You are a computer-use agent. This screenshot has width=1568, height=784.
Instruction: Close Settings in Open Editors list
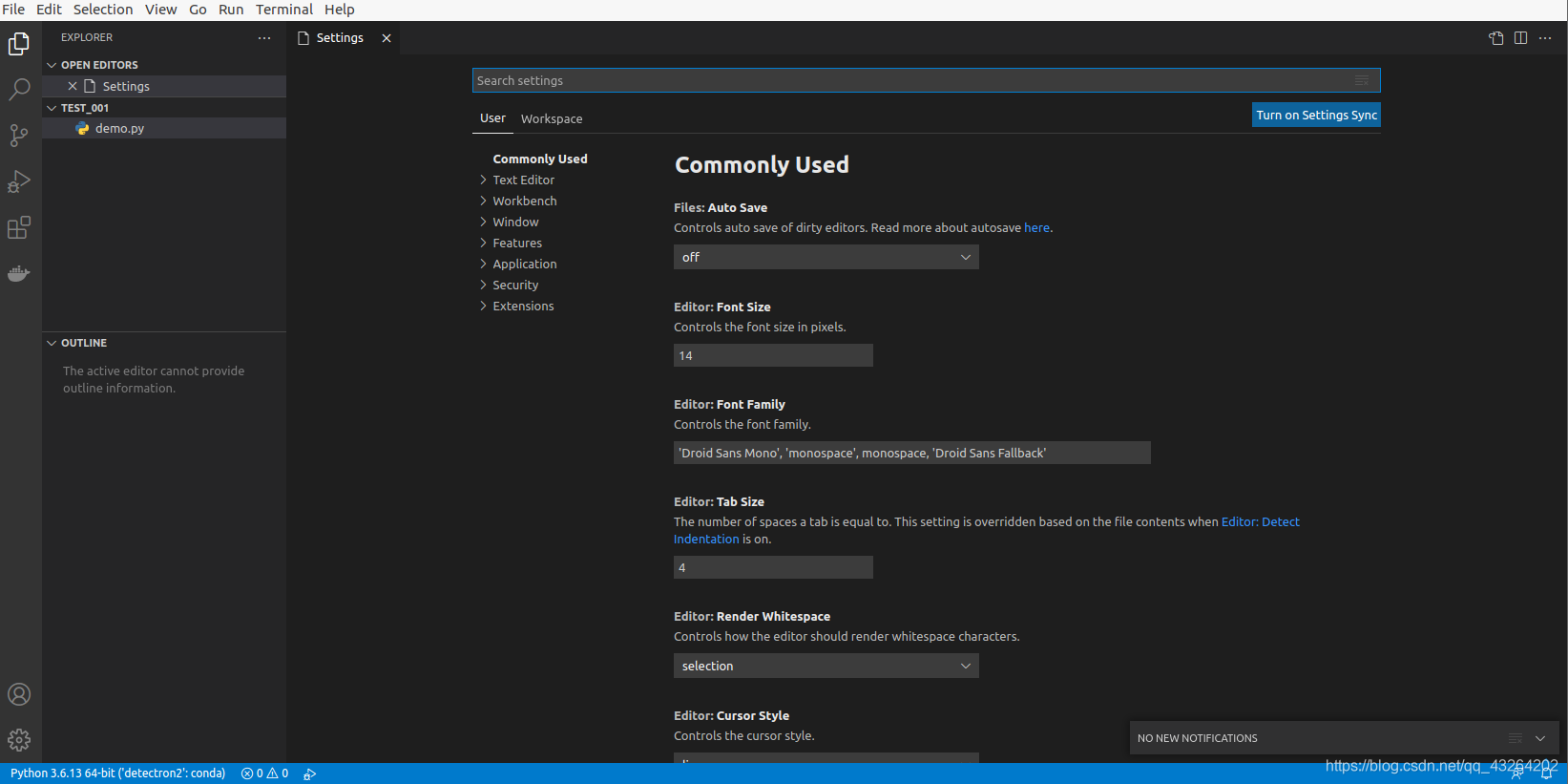(x=73, y=86)
